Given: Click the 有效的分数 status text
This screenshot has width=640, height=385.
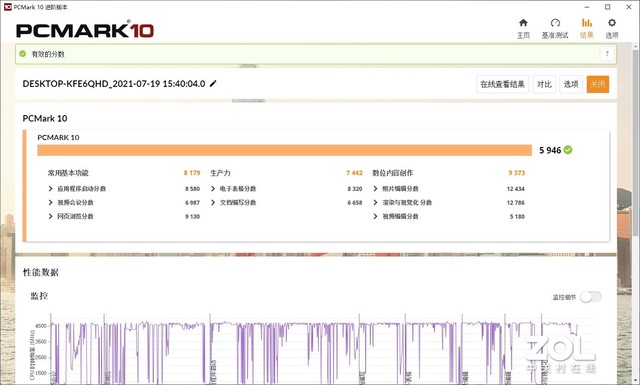Looking at the screenshot, I should 48,54.
